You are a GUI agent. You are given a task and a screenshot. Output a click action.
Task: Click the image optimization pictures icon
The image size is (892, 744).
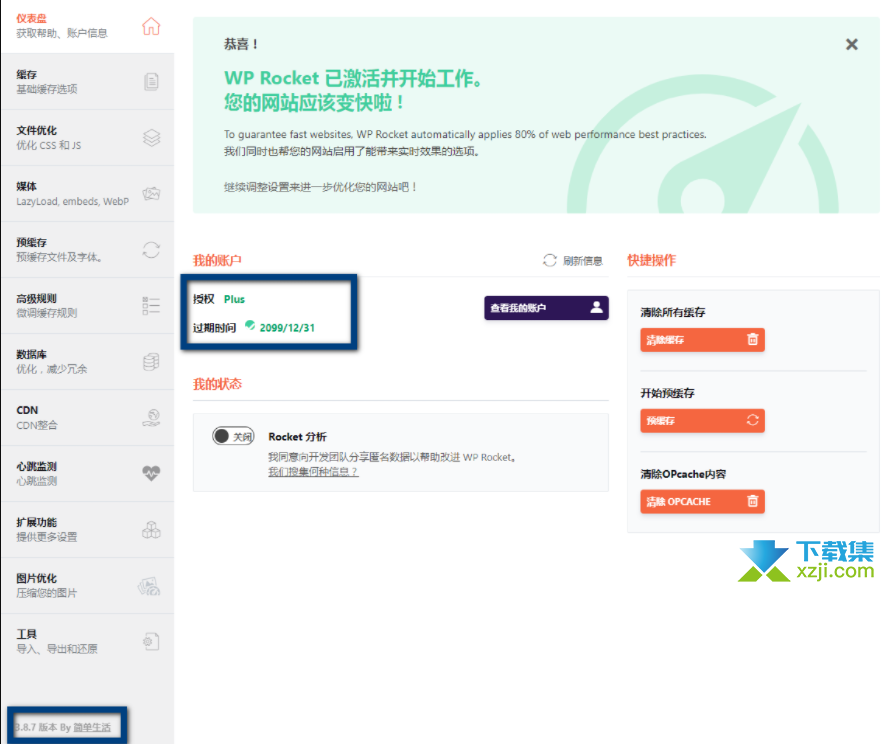coord(150,586)
